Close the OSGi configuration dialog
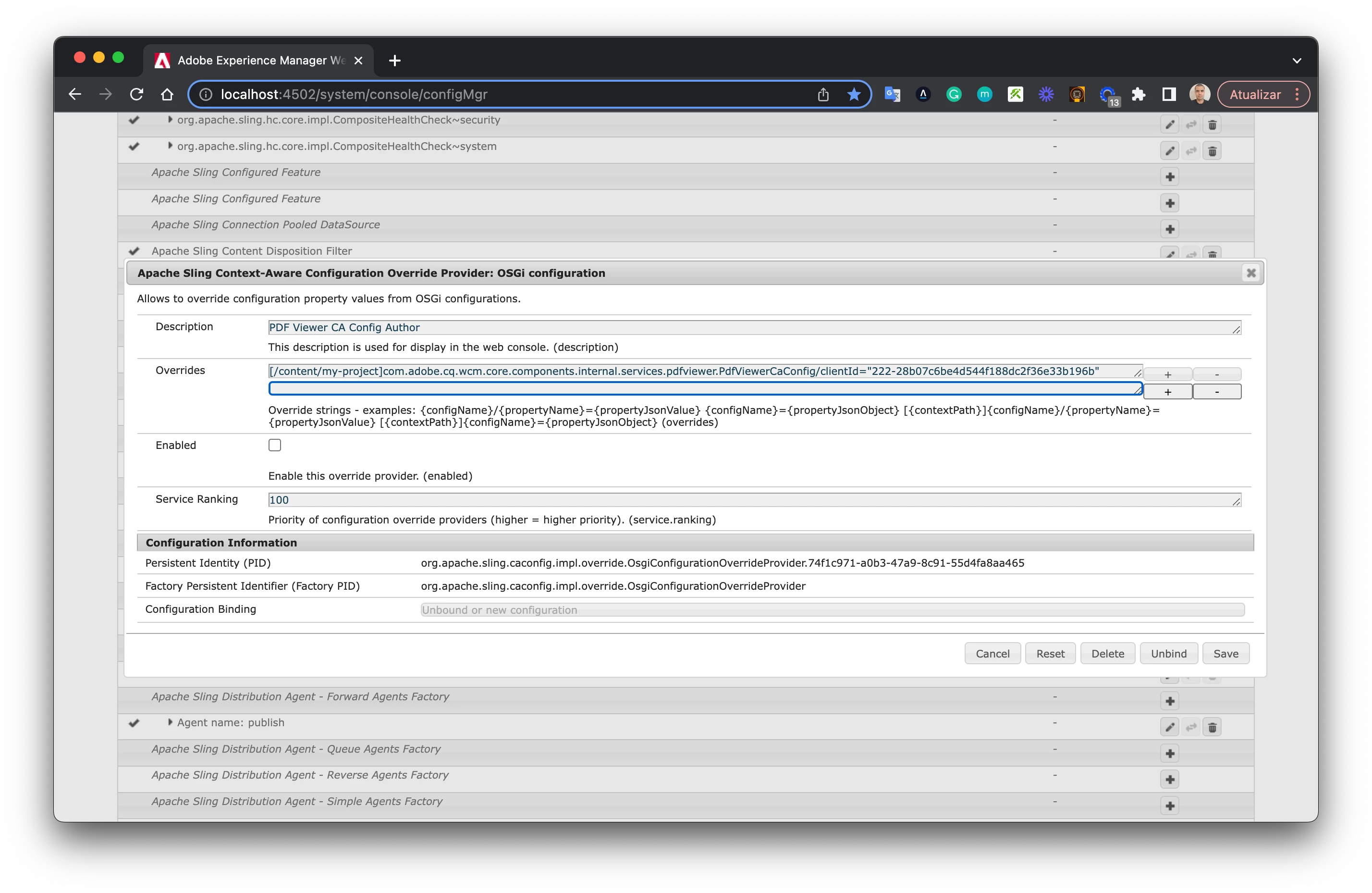1372x893 pixels. (x=1250, y=273)
